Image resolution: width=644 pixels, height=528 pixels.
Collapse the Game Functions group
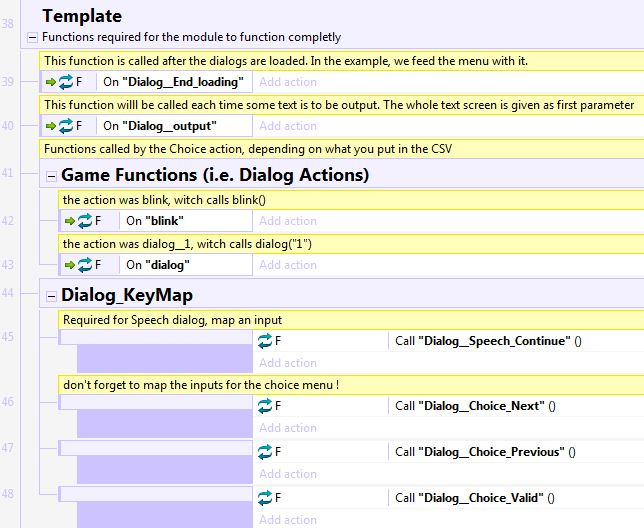pyautogui.click(x=51, y=177)
